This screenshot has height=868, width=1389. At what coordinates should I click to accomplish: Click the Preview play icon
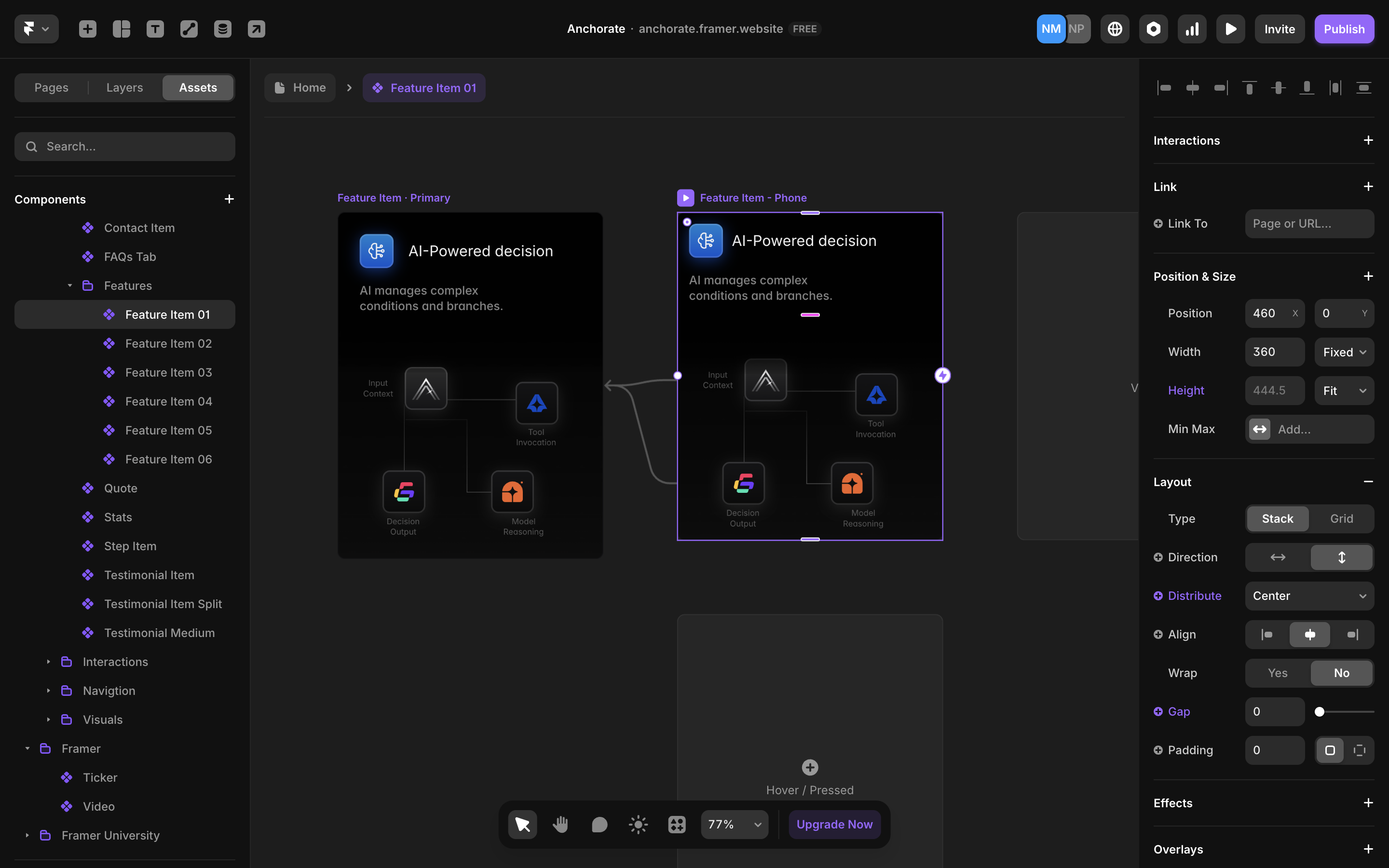(x=1231, y=29)
